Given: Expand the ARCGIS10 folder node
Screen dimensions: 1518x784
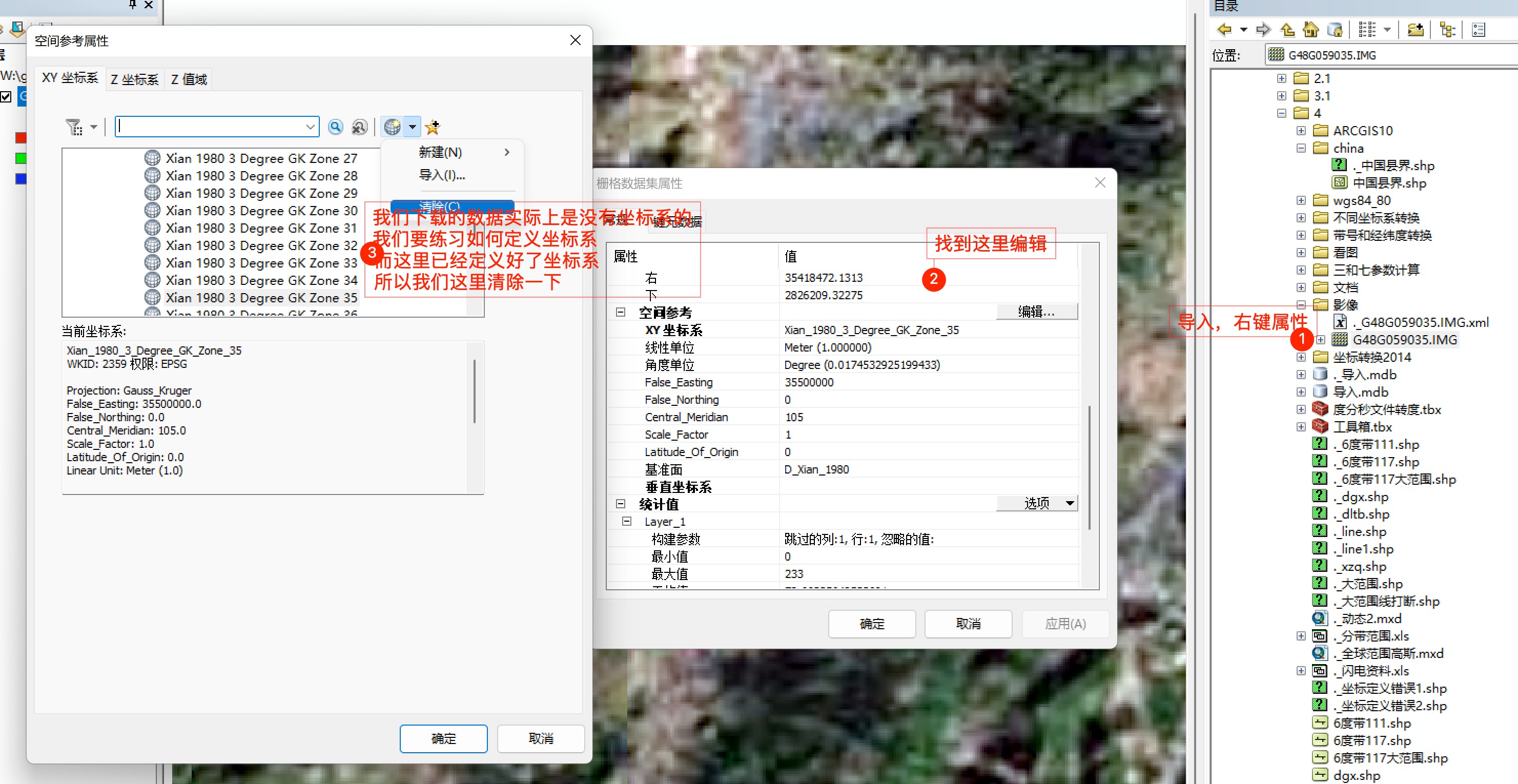Looking at the screenshot, I should point(1301,131).
